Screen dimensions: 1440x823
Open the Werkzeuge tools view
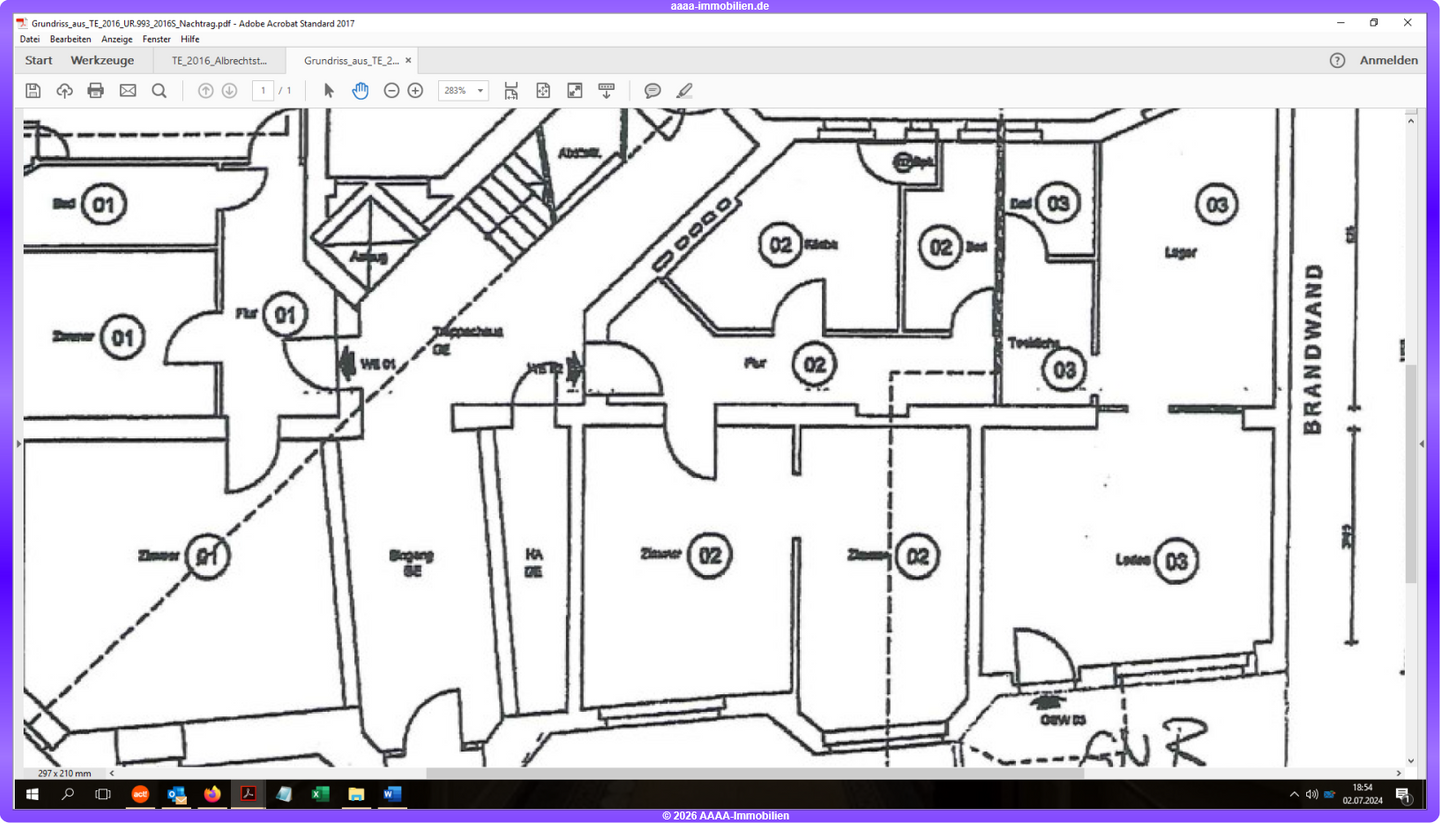tap(102, 60)
